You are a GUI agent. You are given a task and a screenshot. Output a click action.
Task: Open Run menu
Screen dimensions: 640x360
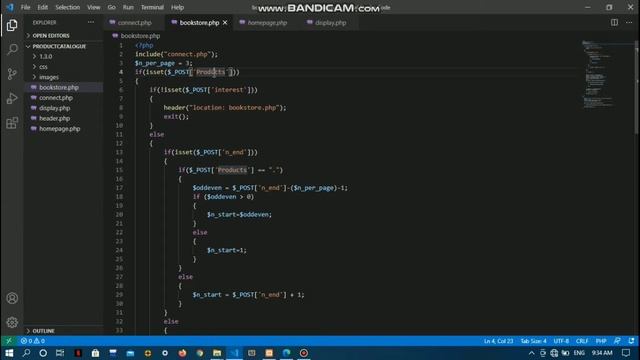[x=128, y=7]
